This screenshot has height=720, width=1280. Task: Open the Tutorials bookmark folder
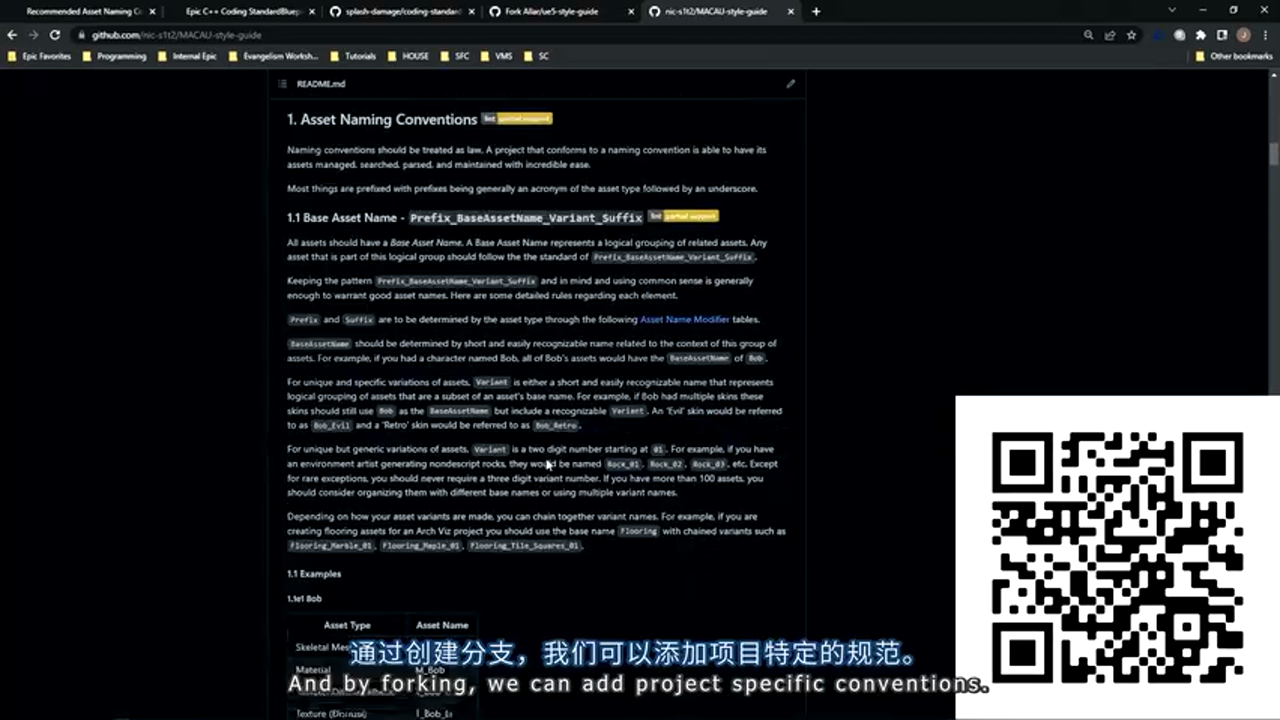354,57
